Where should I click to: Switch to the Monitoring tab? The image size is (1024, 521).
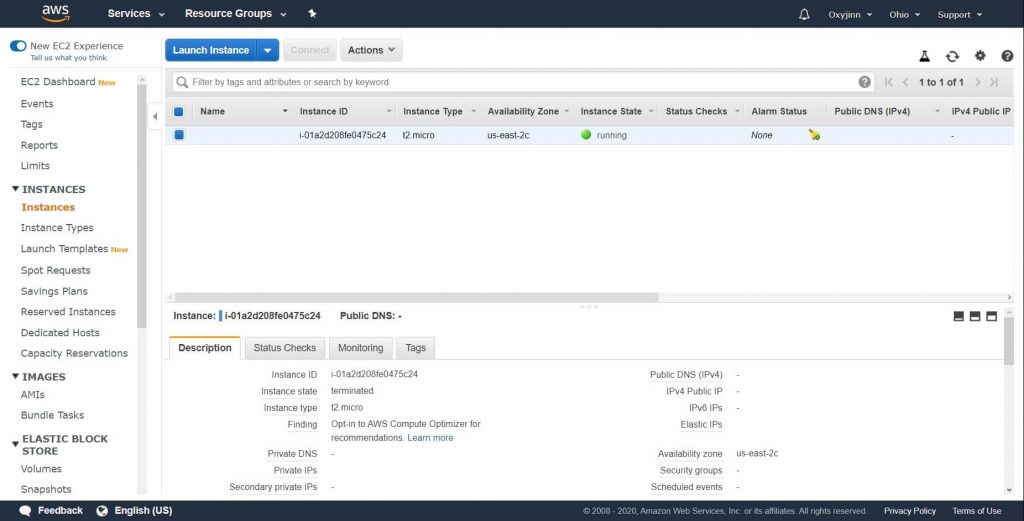point(360,348)
